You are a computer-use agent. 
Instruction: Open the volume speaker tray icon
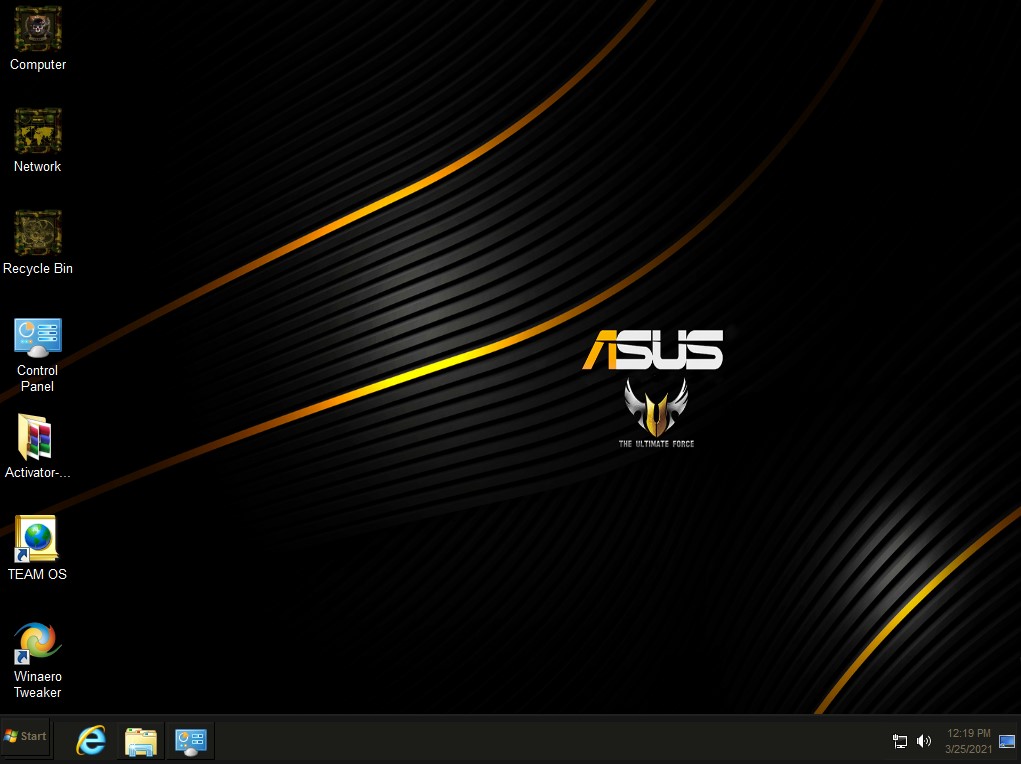pos(923,741)
